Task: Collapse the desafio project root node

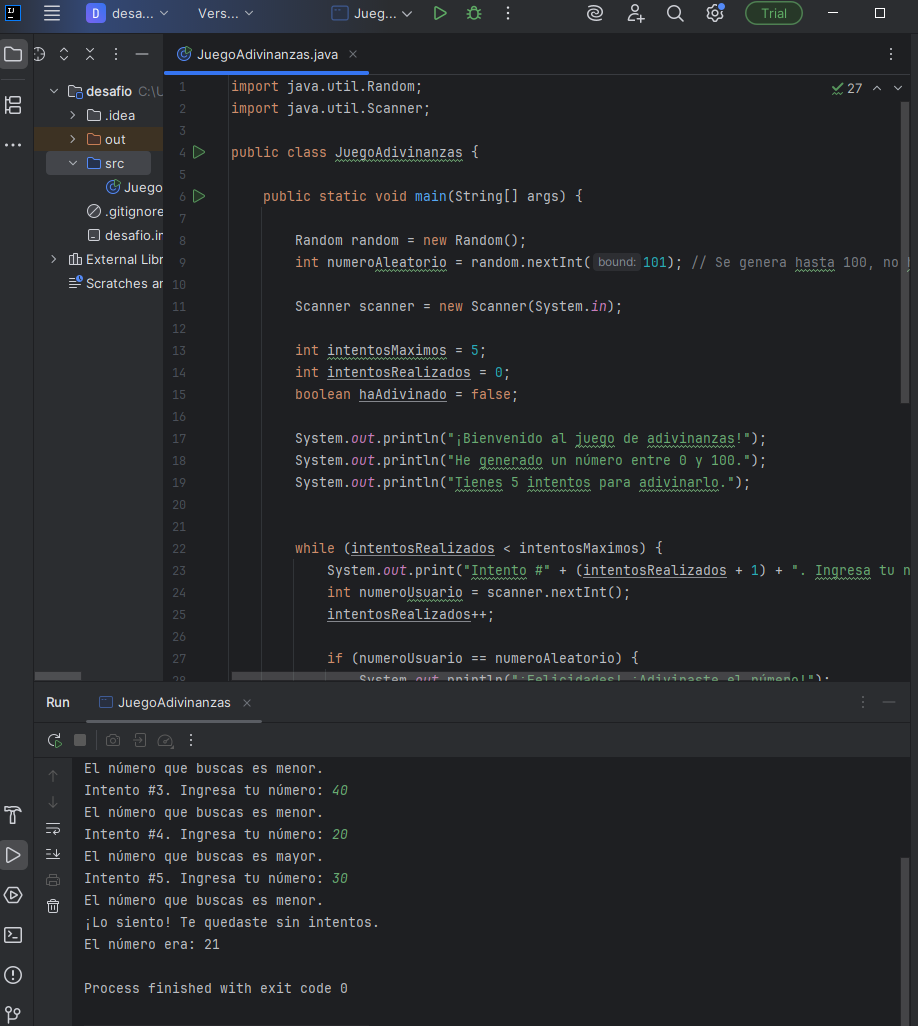Action: tap(54, 91)
